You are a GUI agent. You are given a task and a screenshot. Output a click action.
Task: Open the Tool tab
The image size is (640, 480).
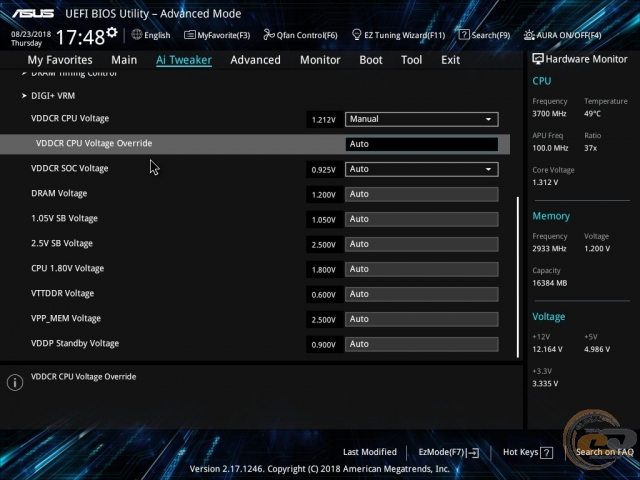[411, 60]
